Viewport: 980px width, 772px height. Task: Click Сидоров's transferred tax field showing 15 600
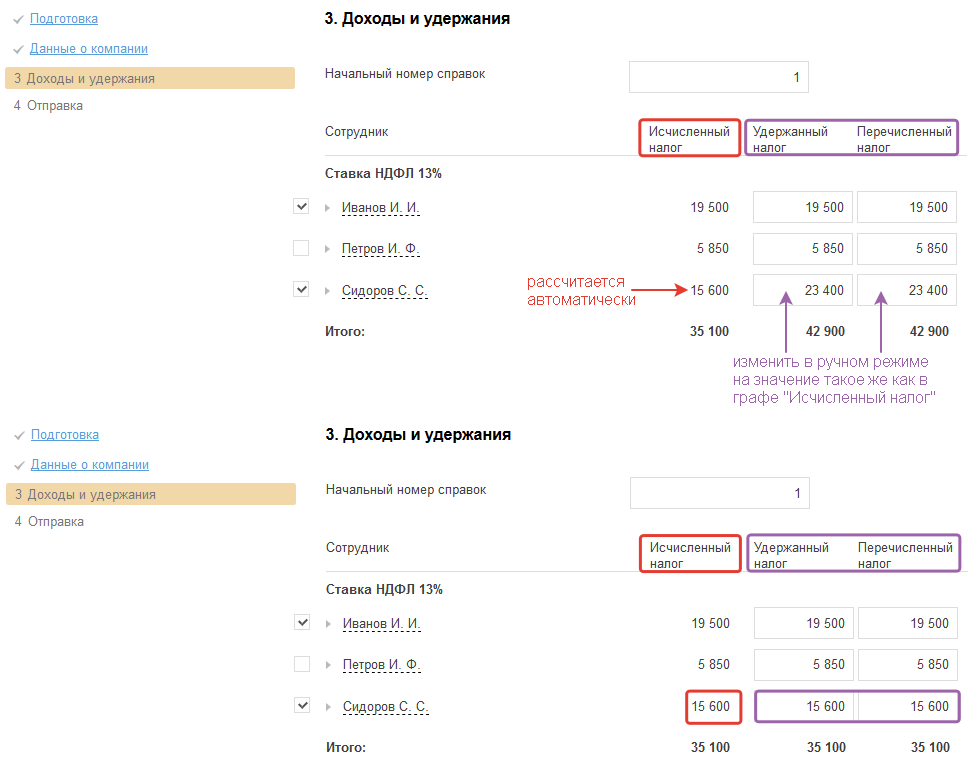908,707
